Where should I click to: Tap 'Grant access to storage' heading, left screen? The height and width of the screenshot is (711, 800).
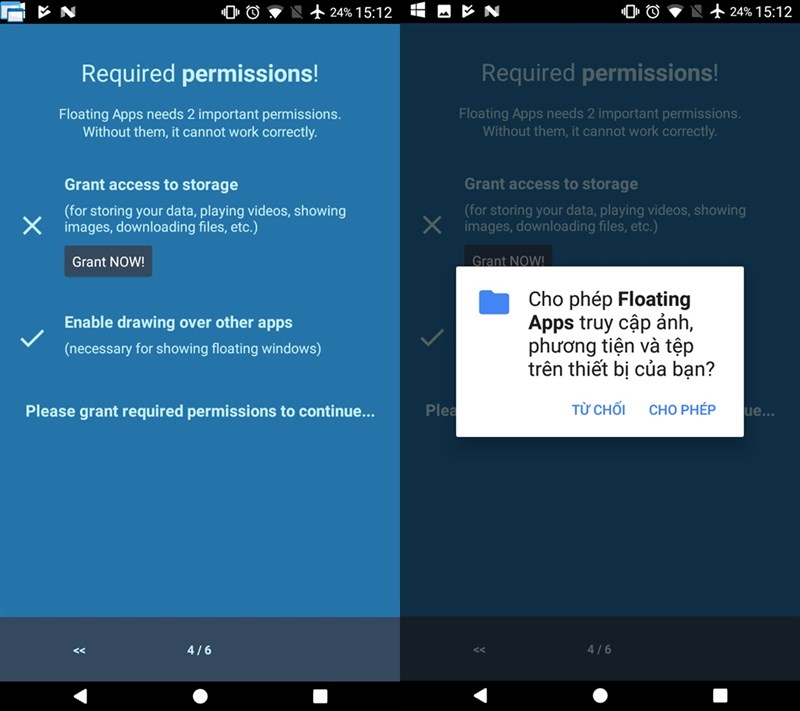(x=151, y=184)
